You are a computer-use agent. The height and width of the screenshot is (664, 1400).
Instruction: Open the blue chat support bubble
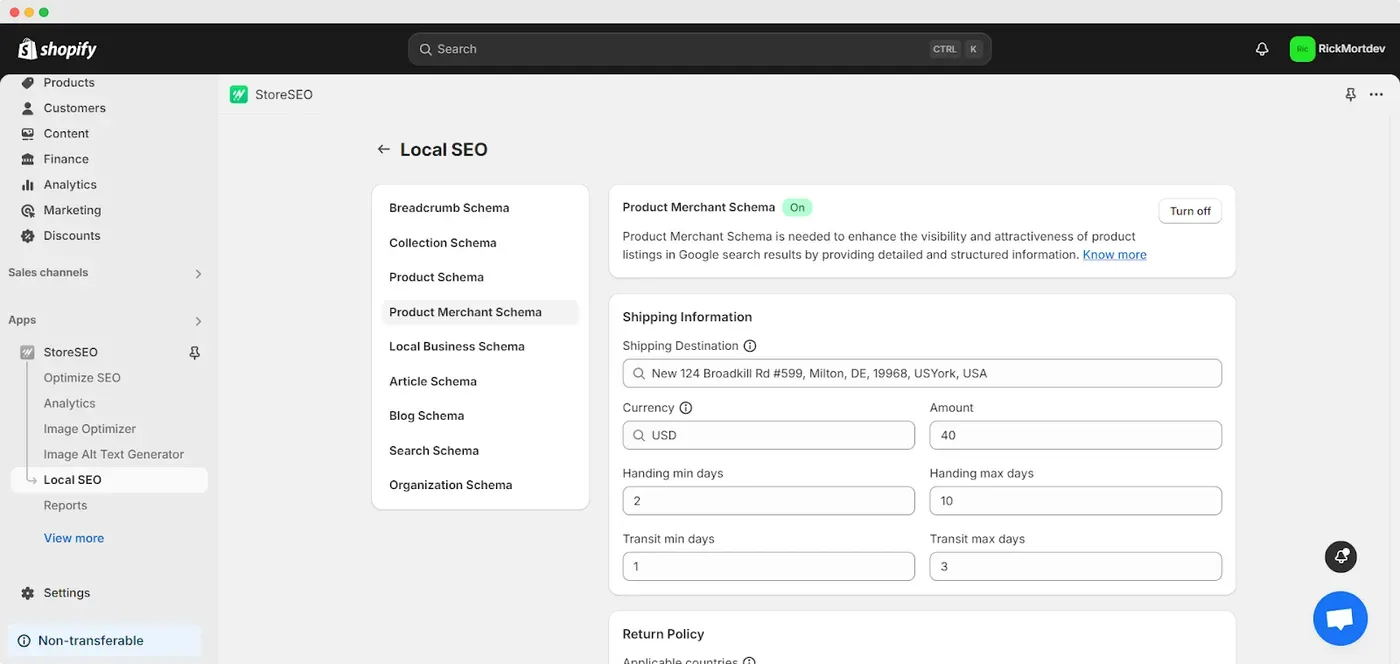tap(1340, 618)
